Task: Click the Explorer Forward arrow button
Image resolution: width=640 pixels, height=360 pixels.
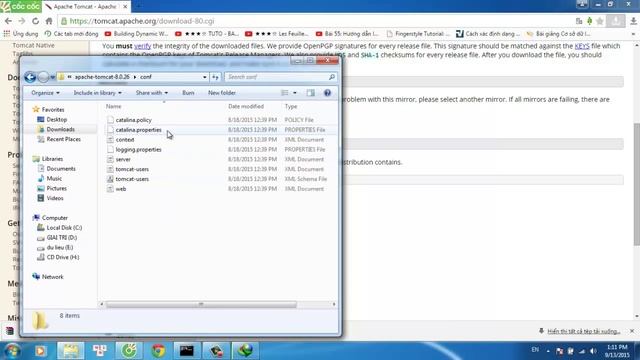Action: click(x=43, y=77)
